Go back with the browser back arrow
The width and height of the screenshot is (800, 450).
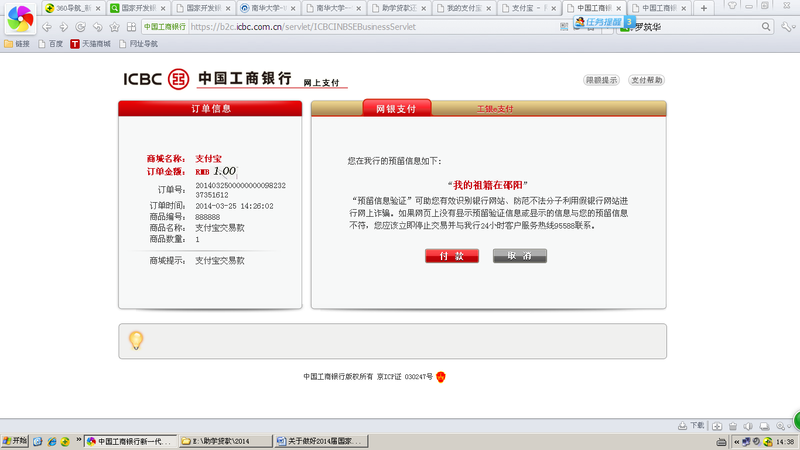coord(47,27)
